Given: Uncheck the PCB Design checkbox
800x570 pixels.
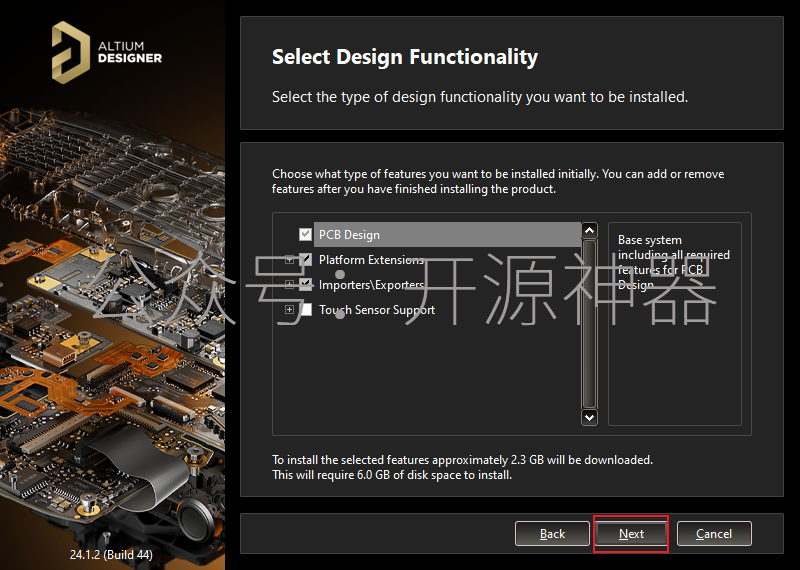Looking at the screenshot, I should click(305, 234).
